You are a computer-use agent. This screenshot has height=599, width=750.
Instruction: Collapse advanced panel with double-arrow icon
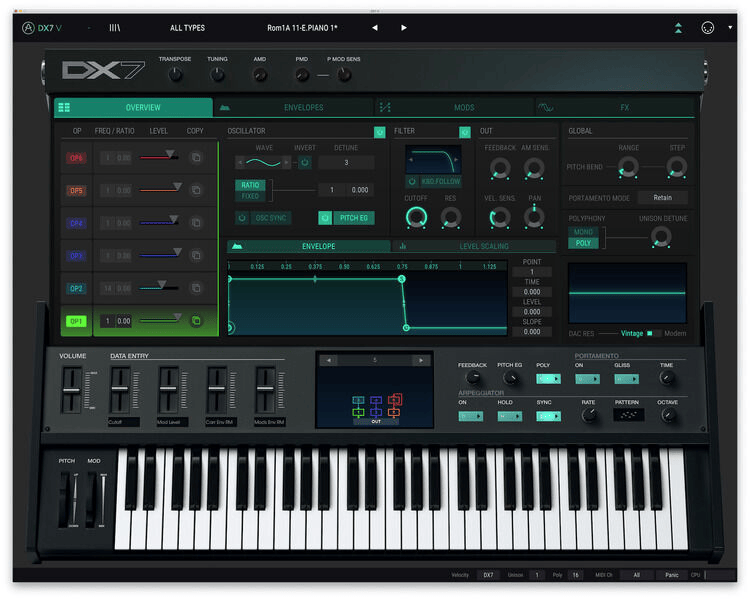(678, 28)
